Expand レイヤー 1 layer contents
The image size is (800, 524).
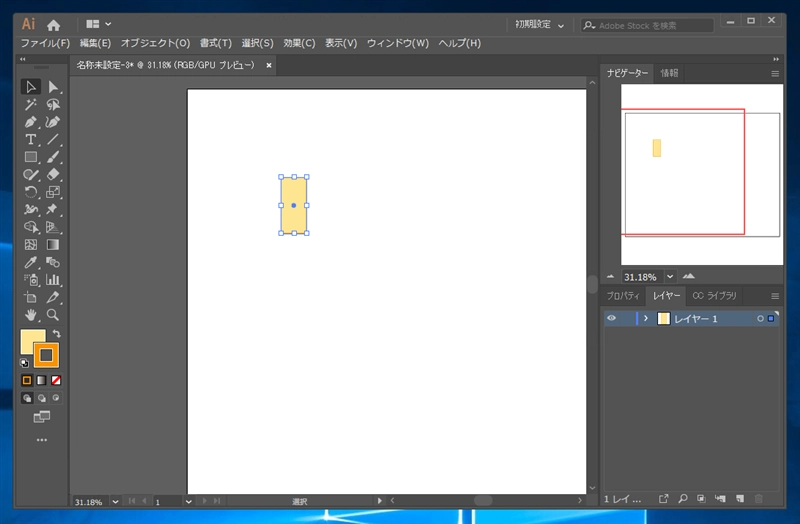646,318
